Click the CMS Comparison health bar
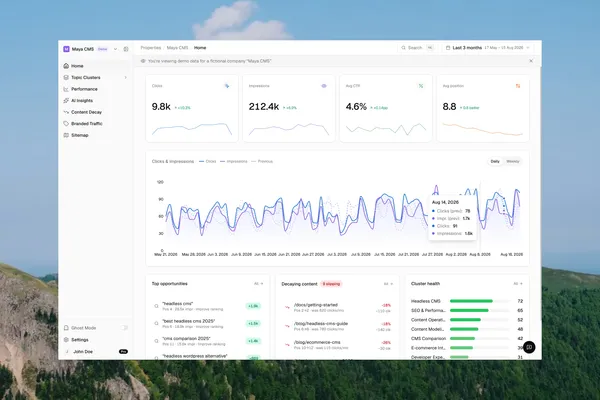The width and height of the screenshot is (600, 400). 480,338
